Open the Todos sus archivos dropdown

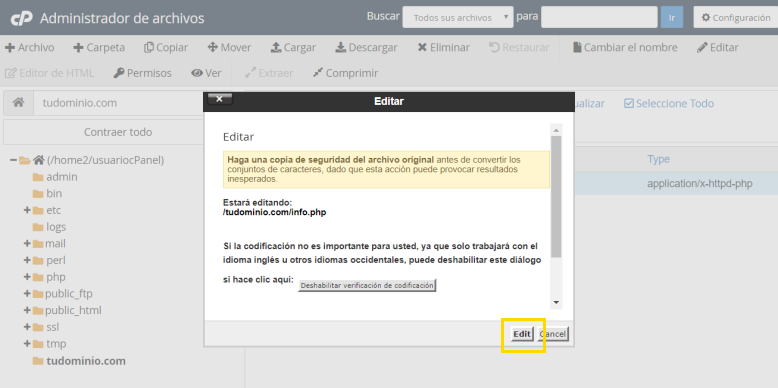coord(457,18)
